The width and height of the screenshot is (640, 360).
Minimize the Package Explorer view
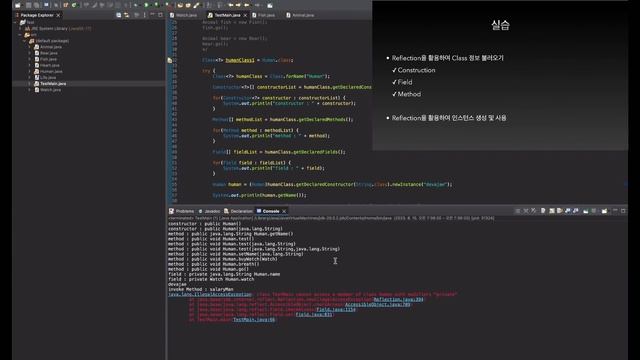point(152,15)
